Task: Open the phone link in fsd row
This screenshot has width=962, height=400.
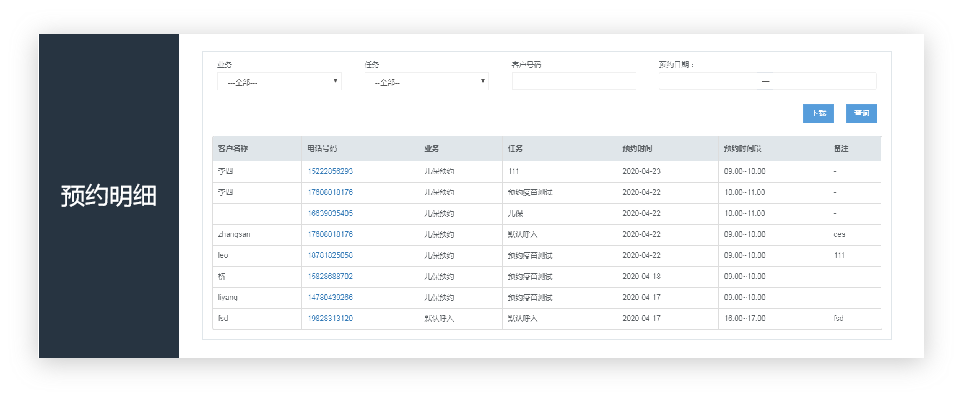Action: tap(330, 318)
